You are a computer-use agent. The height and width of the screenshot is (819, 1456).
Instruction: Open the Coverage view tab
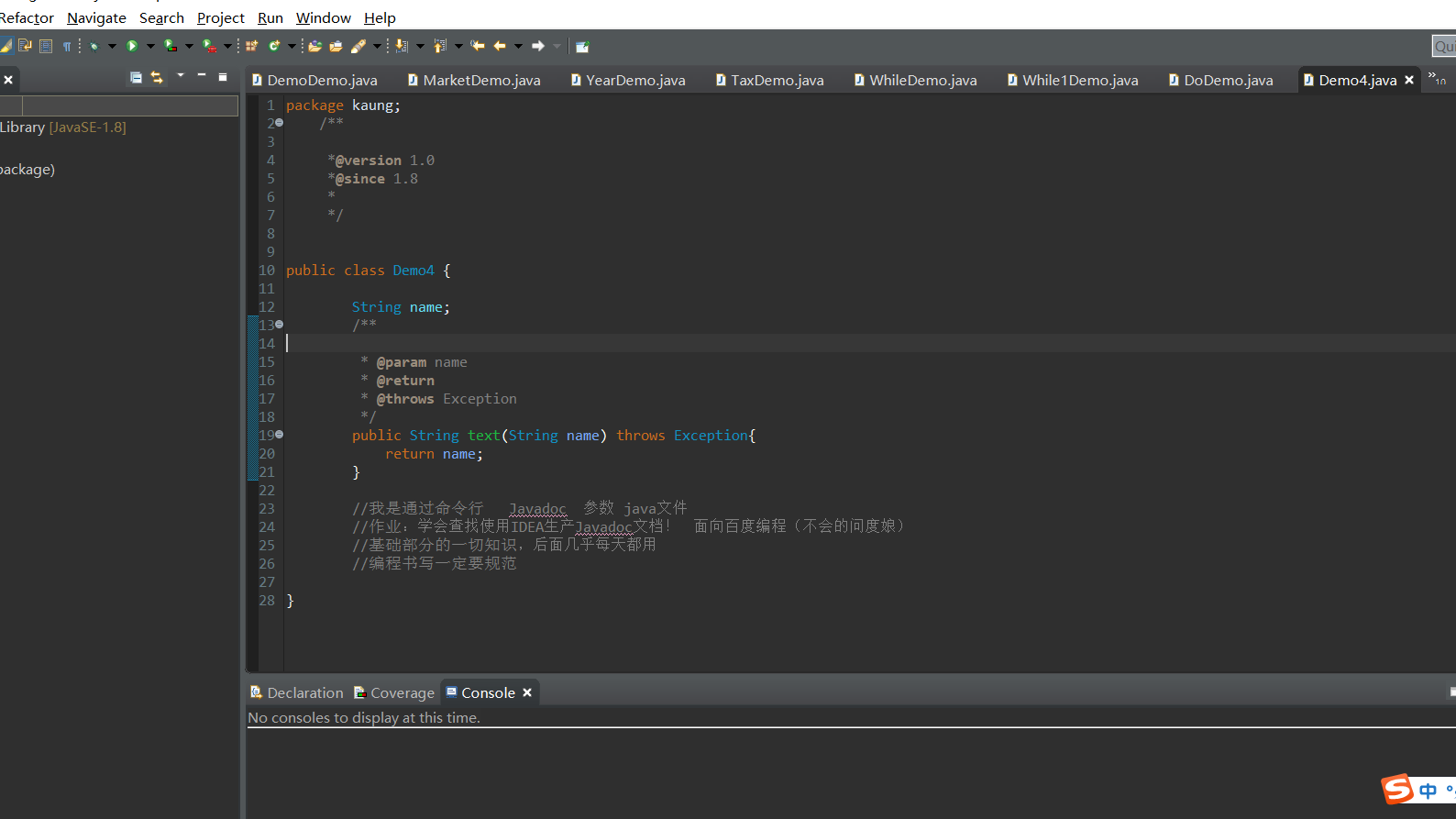[x=394, y=692]
